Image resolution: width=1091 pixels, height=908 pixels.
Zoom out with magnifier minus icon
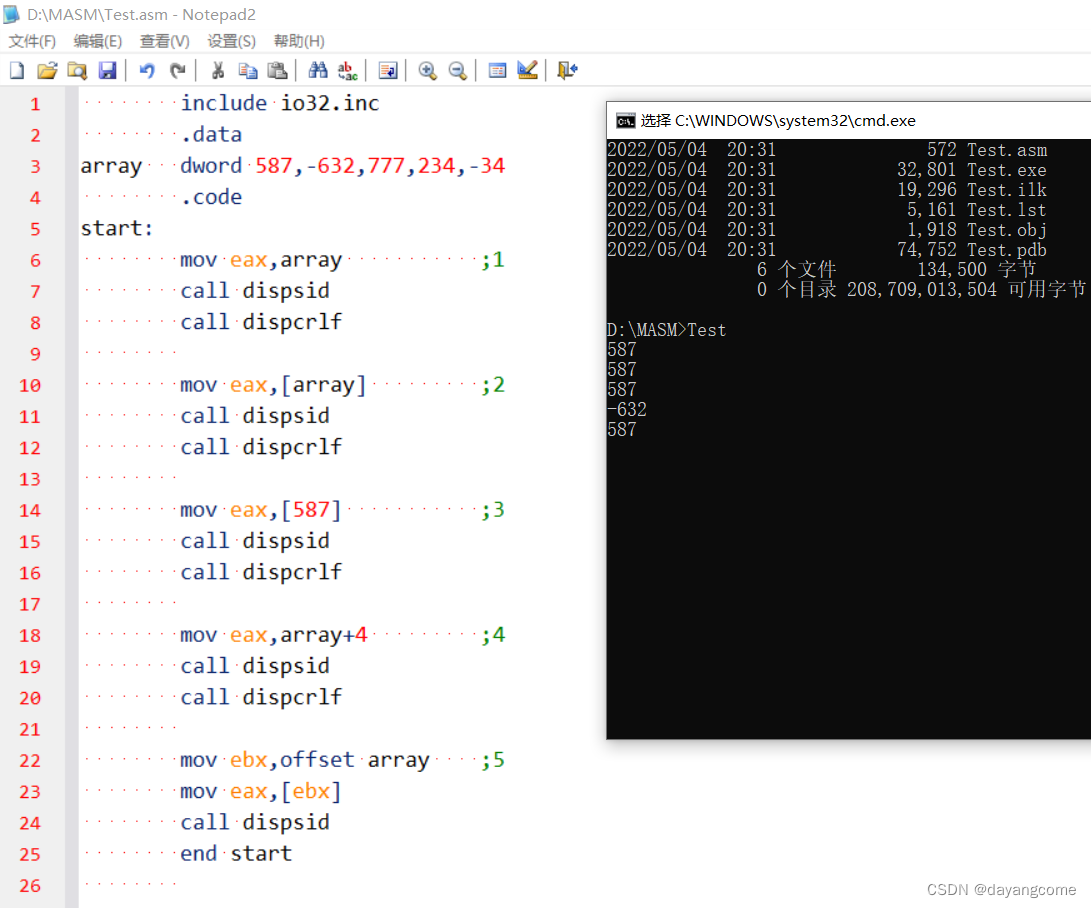[x=457, y=70]
